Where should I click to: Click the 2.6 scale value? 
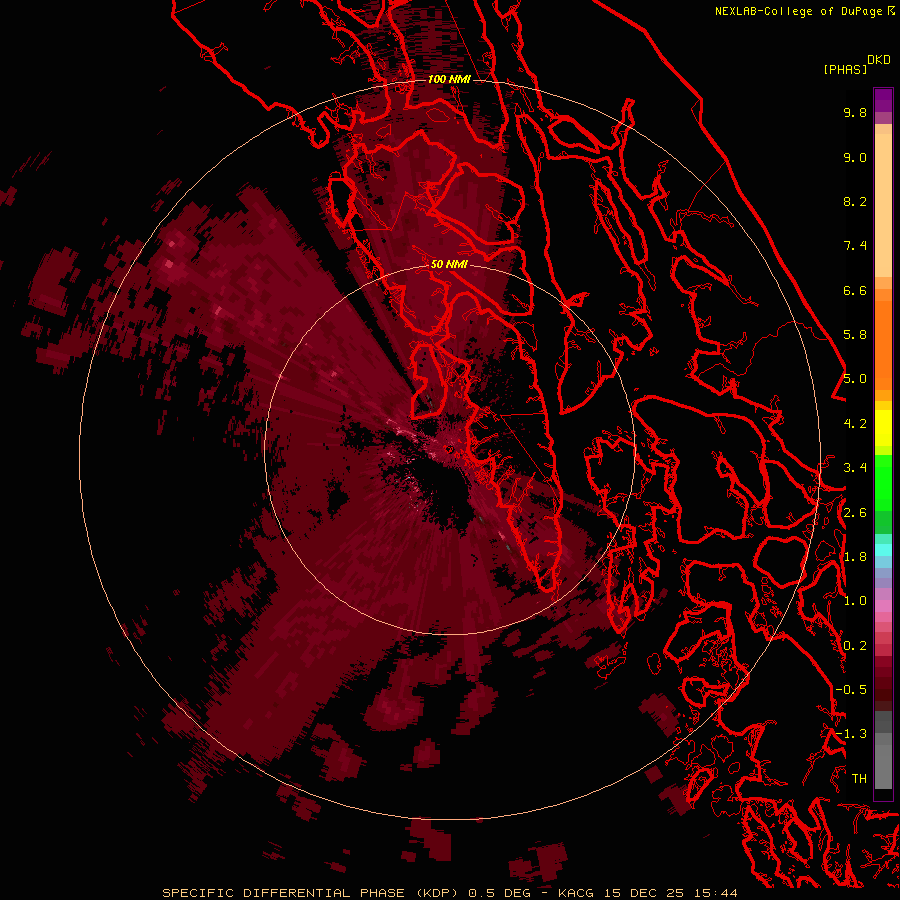(855, 513)
